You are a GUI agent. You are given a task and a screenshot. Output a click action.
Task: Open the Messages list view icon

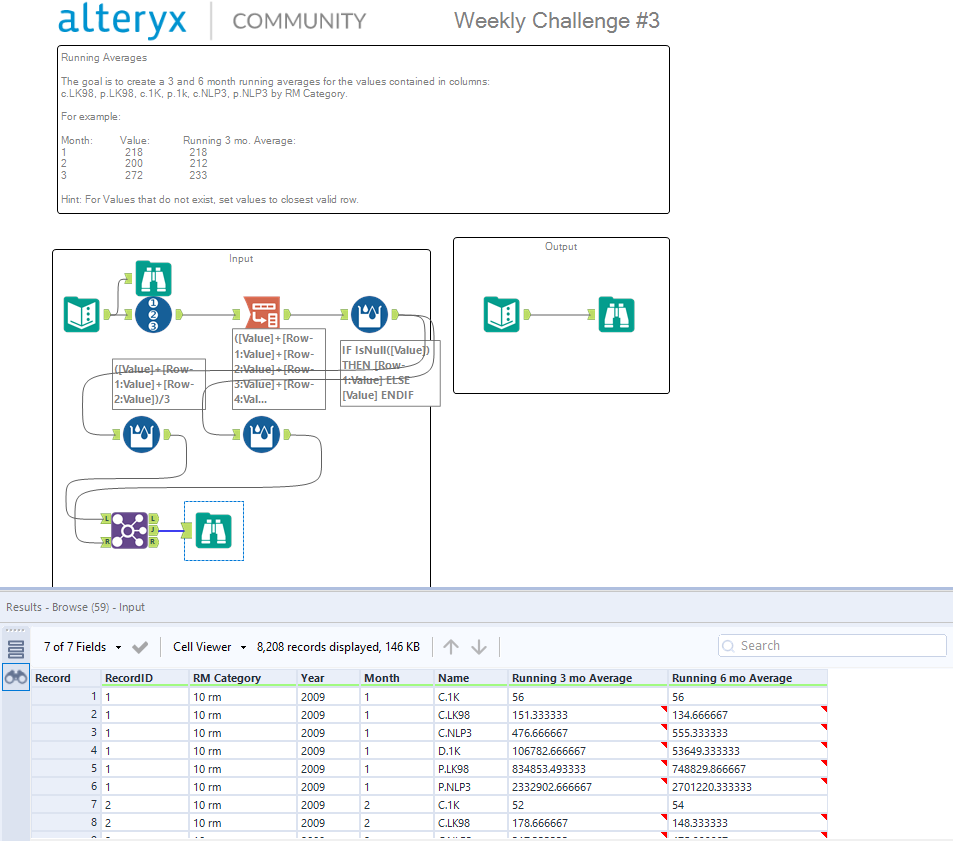(16, 650)
